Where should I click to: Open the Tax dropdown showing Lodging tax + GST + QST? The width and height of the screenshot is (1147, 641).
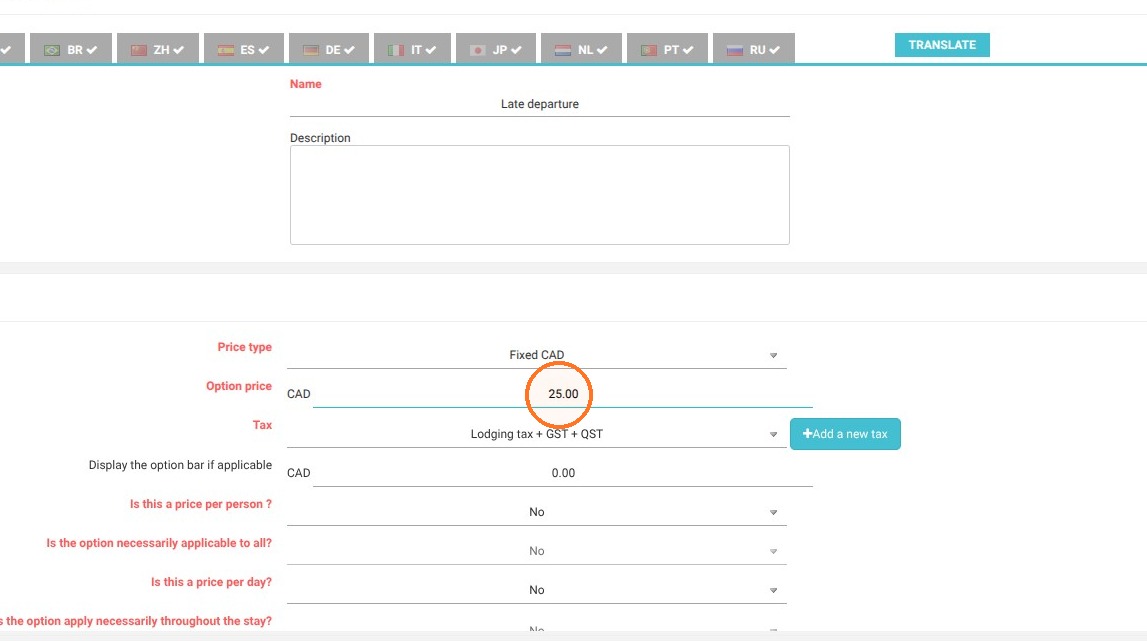(x=537, y=434)
